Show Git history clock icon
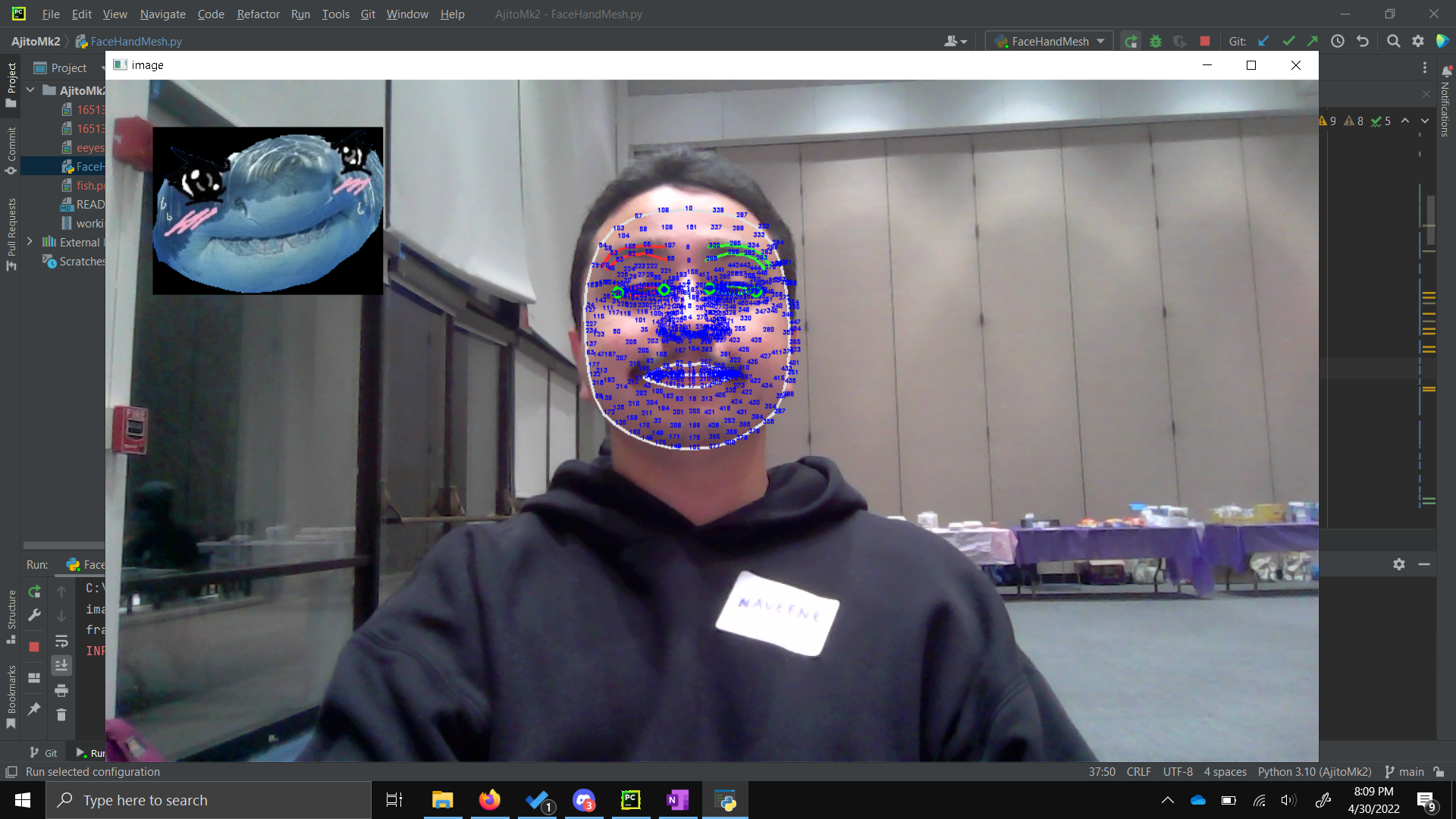 click(1338, 42)
